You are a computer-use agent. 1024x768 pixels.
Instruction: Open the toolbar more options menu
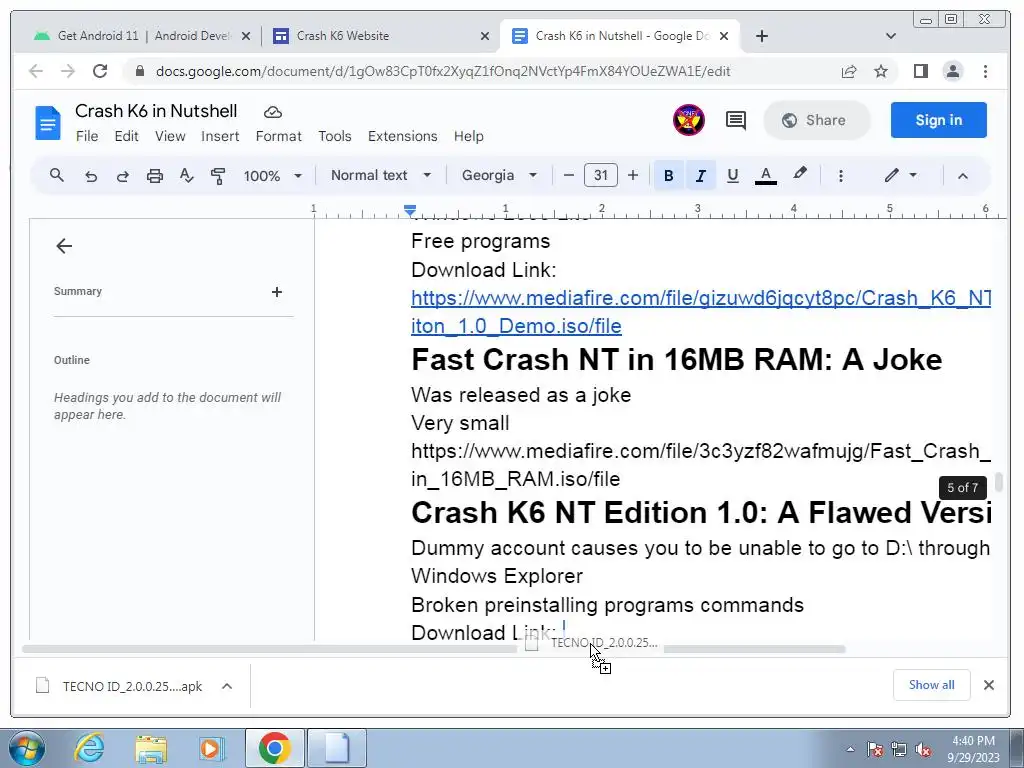click(x=840, y=176)
